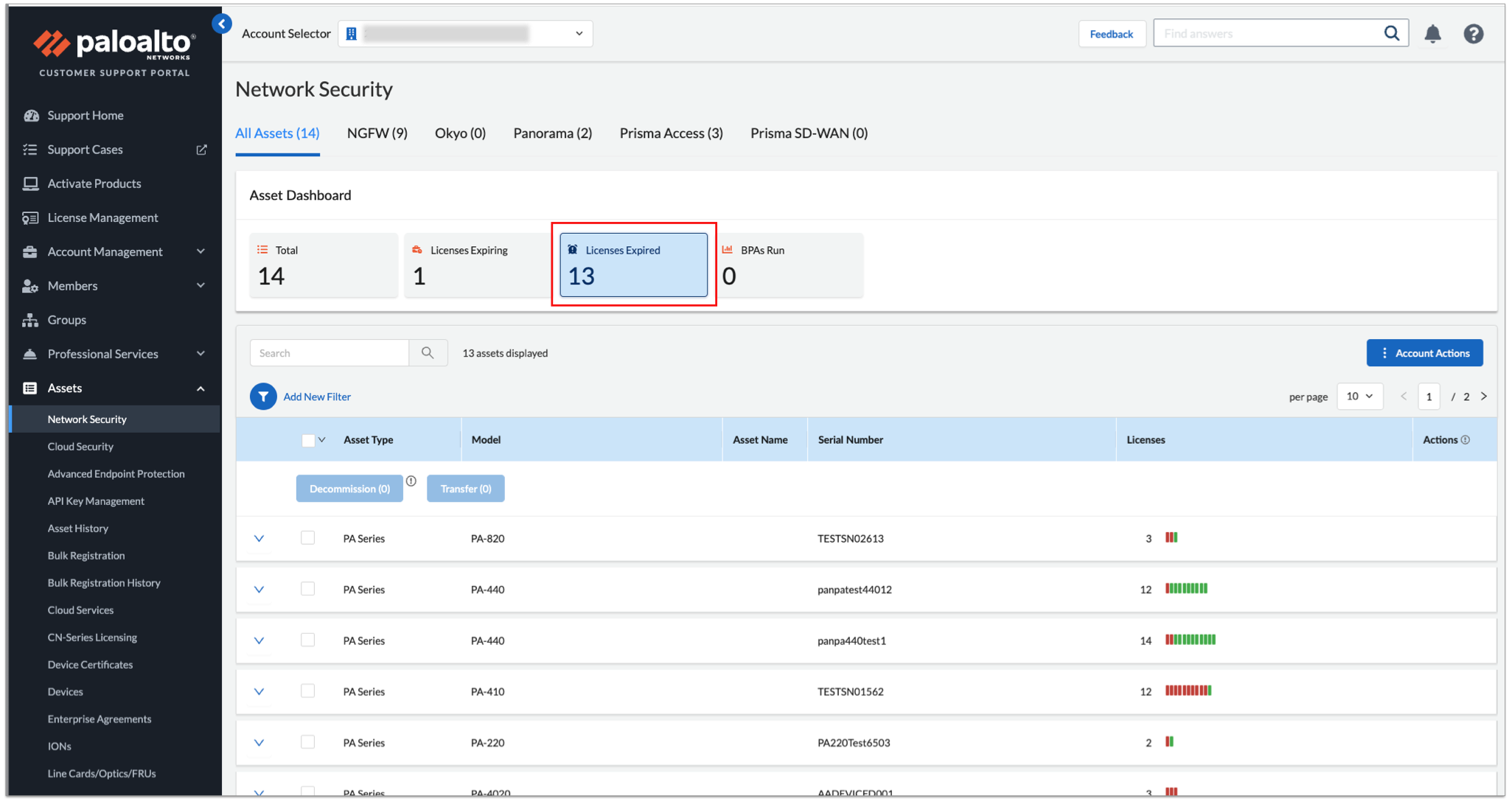The height and width of the screenshot is (802, 1512).
Task: Select the License Management sidebar icon
Action: click(x=31, y=217)
